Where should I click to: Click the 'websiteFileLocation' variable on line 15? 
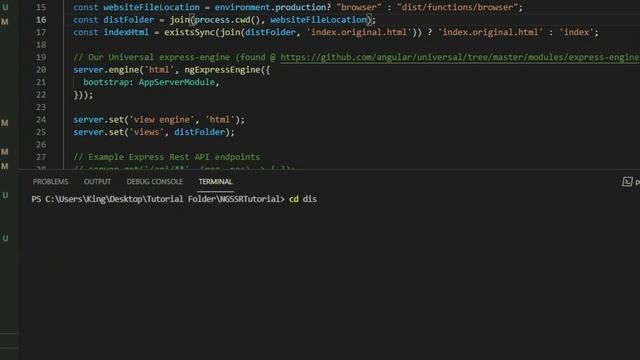pyautogui.click(x=151, y=7)
